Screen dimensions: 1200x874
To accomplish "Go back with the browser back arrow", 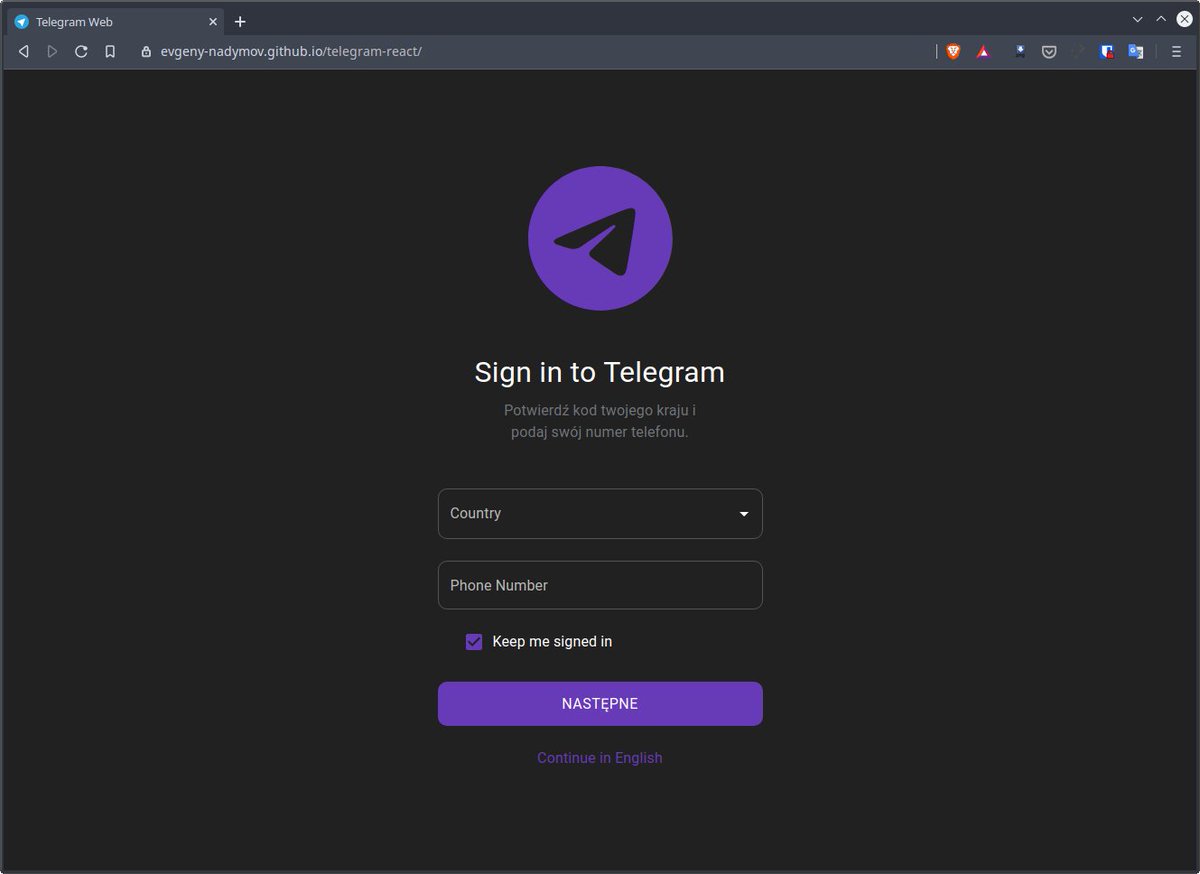I will click(x=24, y=51).
